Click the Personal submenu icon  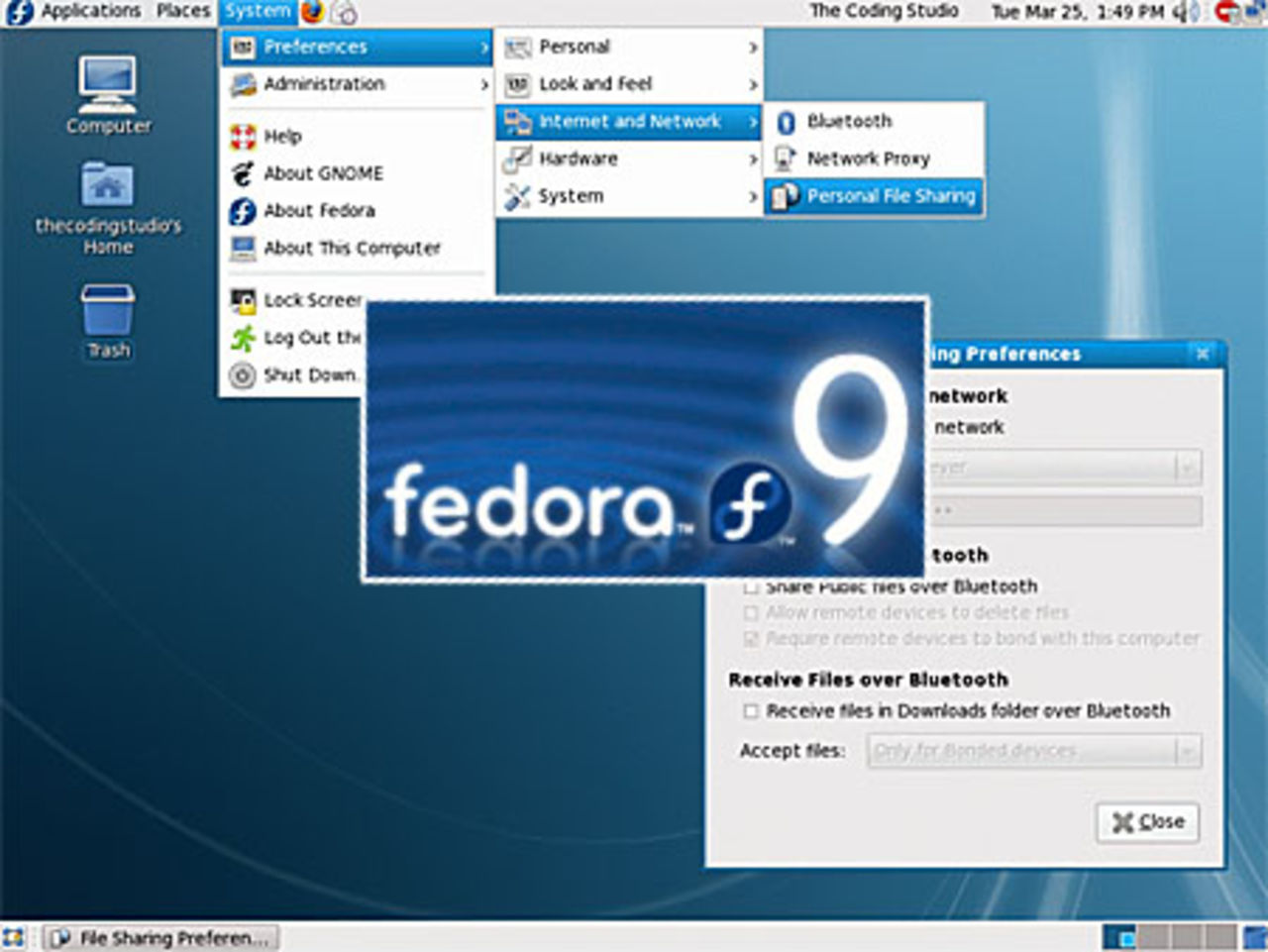coord(517,47)
